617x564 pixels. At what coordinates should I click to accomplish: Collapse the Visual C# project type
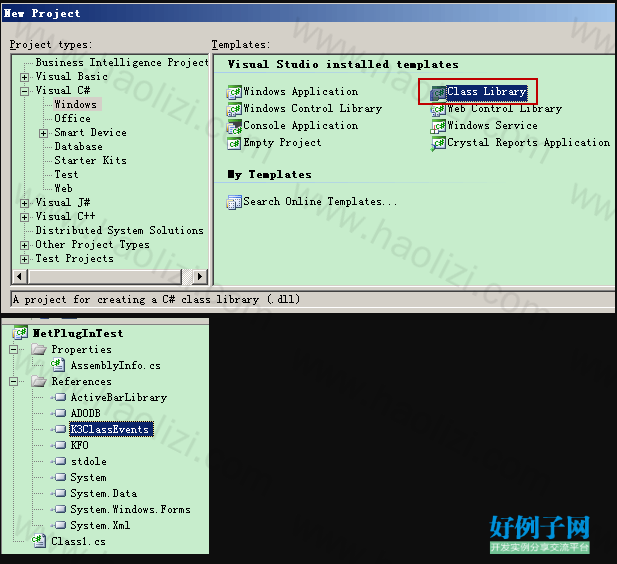25,91
